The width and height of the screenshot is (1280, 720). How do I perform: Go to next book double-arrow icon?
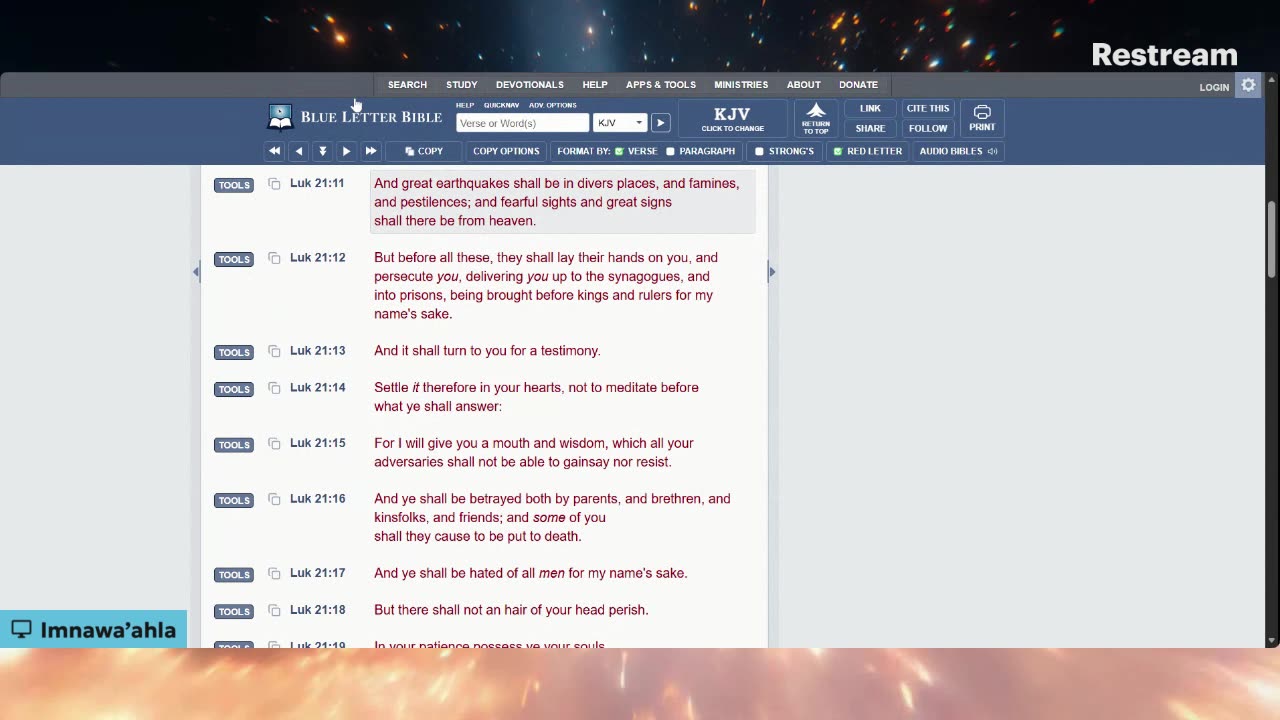[x=370, y=151]
